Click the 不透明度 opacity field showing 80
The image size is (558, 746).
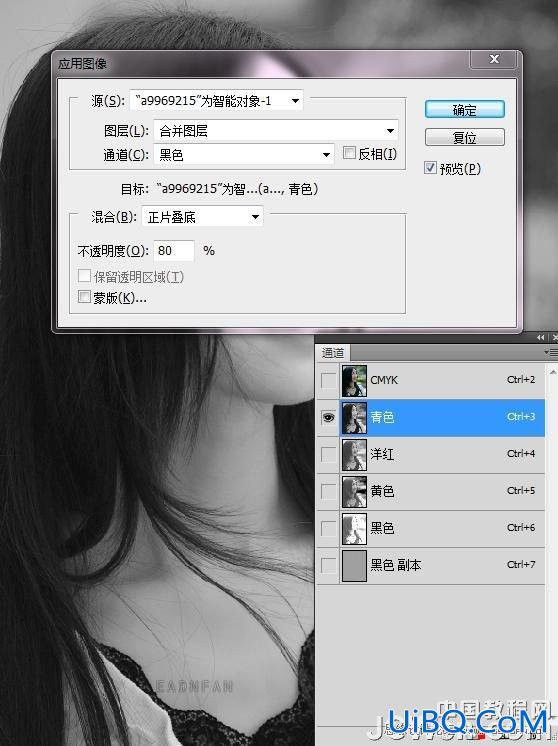174,251
